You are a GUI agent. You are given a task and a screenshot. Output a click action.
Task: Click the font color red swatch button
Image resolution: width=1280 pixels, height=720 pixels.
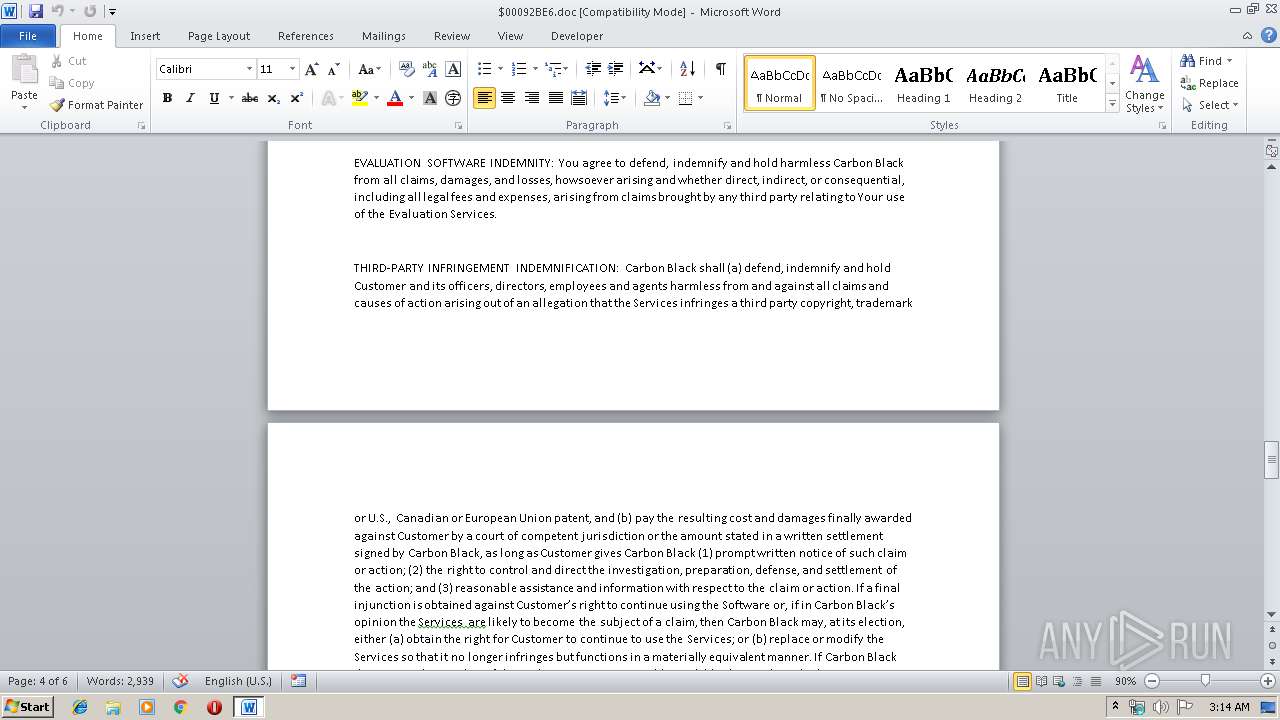coord(395,98)
